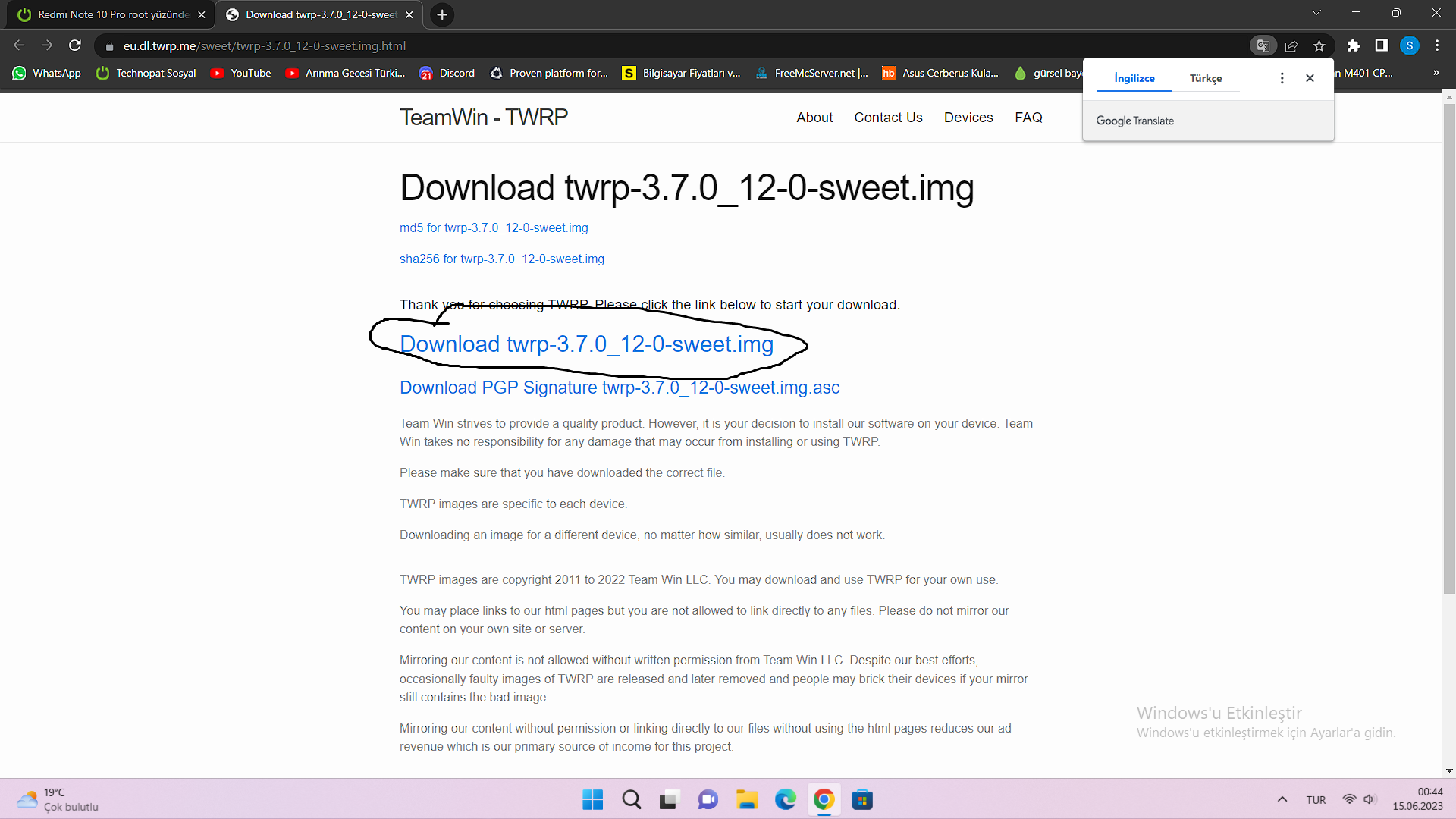Close the Google Translate popup
Viewport: 1456px width, 819px height.
point(1310,78)
